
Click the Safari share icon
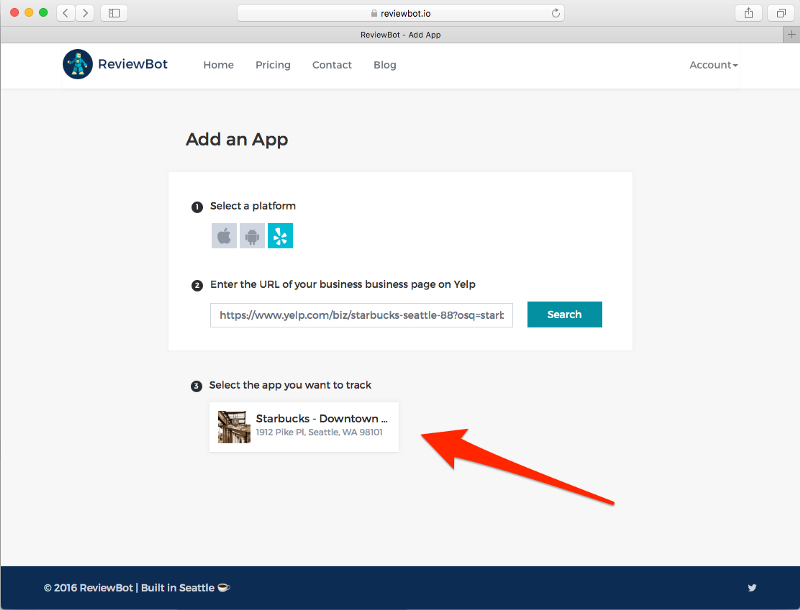click(x=748, y=13)
